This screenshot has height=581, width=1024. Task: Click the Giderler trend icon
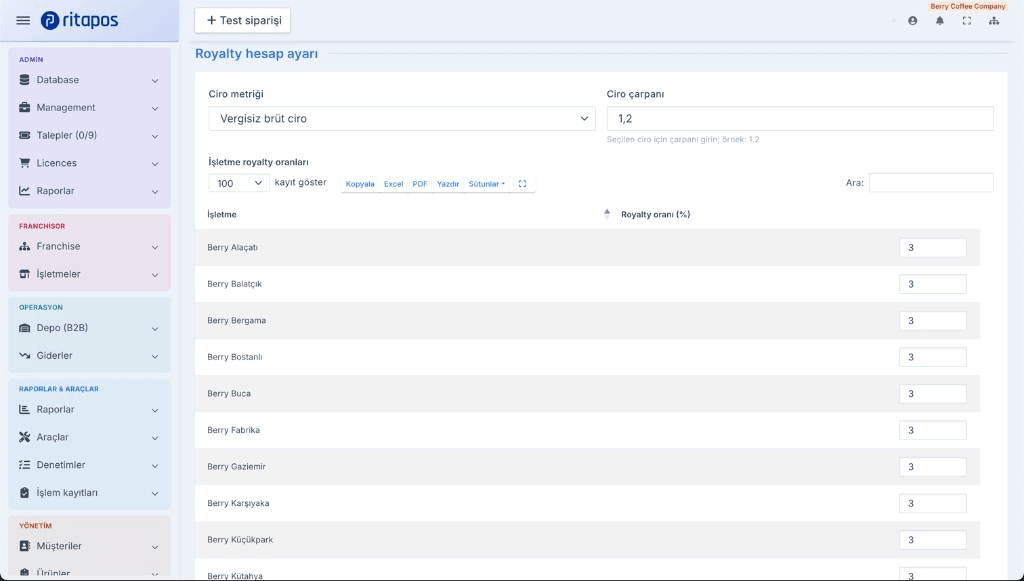[25, 356]
